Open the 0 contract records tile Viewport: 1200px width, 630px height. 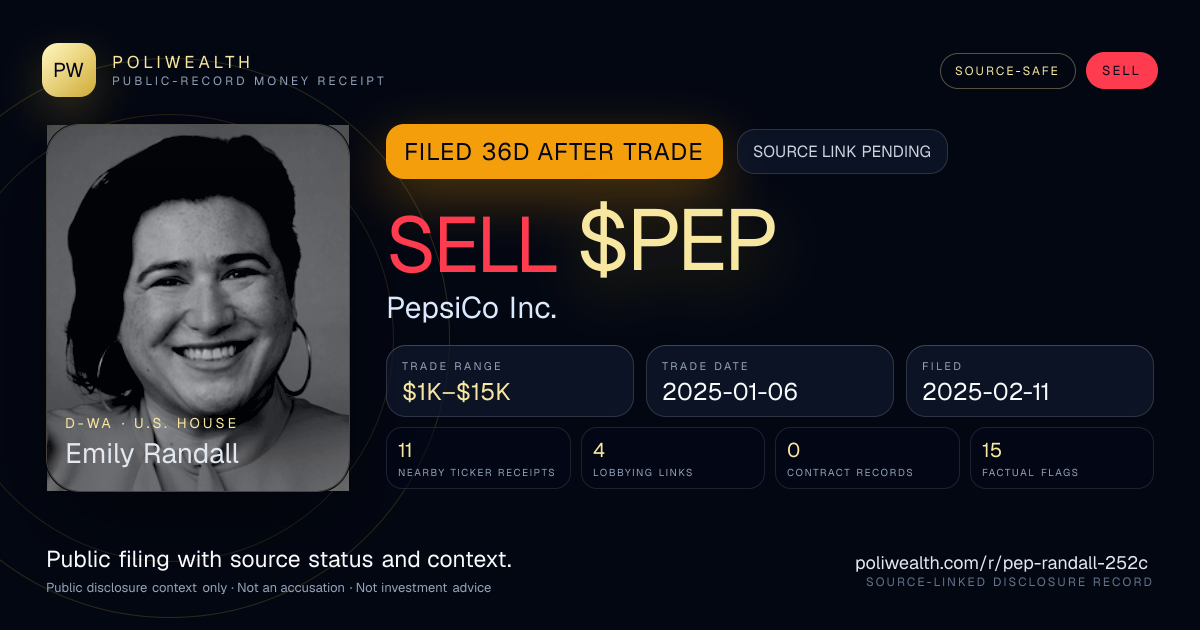[867, 458]
